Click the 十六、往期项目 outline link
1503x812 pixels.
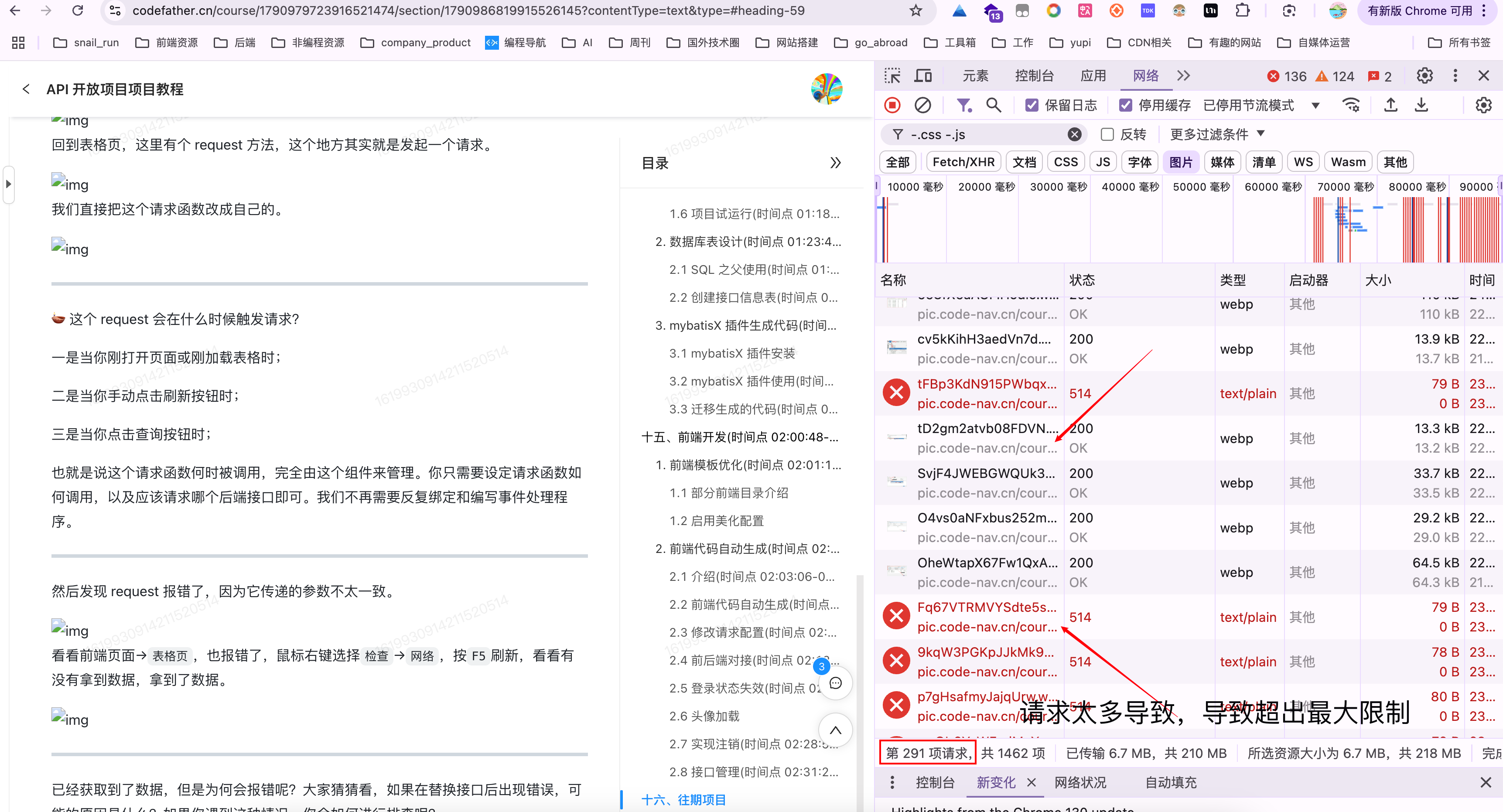coord(683,799)
